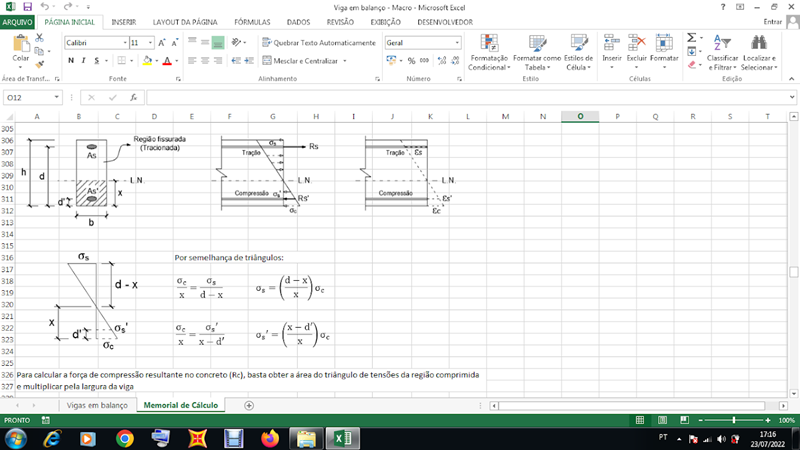Viewport: 800px width, 450px height.
Task: Toggle align text left
Action: point(192,61)
